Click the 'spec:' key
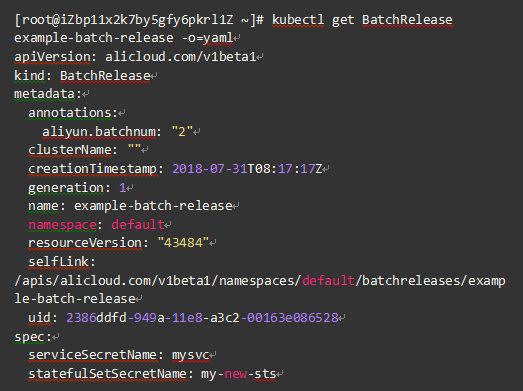The width and height of the screenshot is (523, 391). 33,336
